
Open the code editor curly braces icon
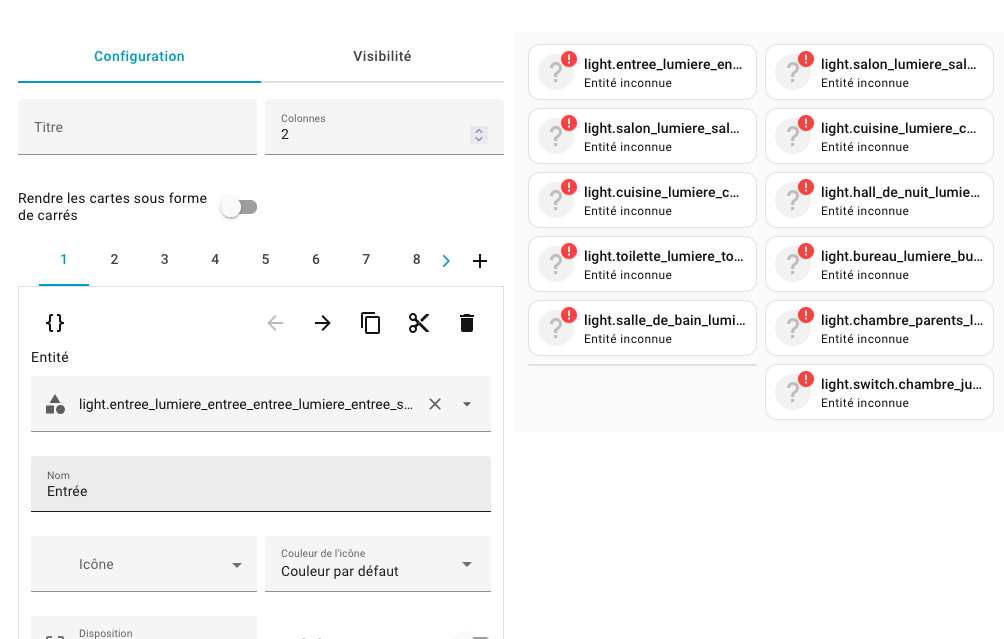[x=55, y=323]
